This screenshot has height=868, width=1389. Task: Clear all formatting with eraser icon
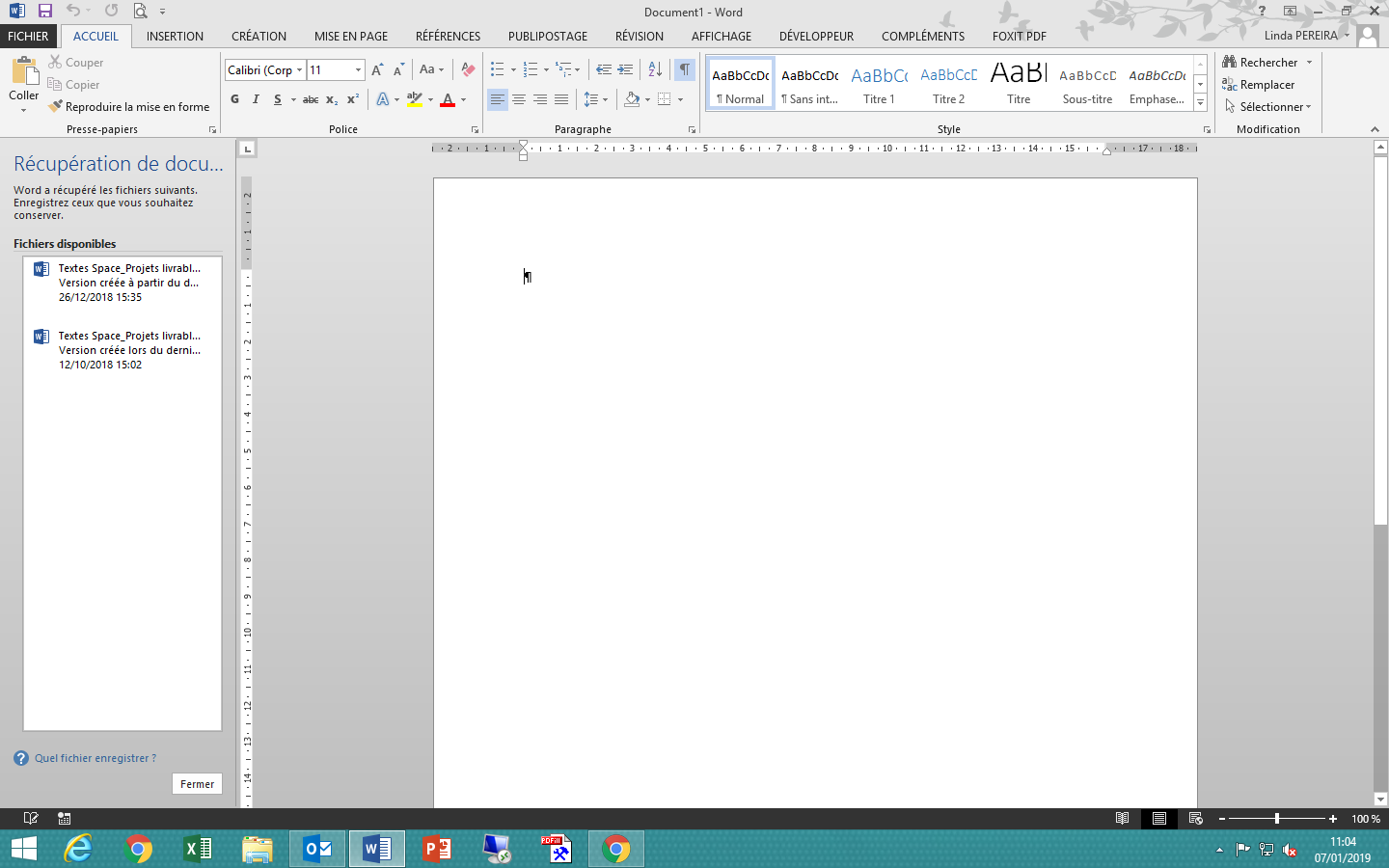[468, 69]
